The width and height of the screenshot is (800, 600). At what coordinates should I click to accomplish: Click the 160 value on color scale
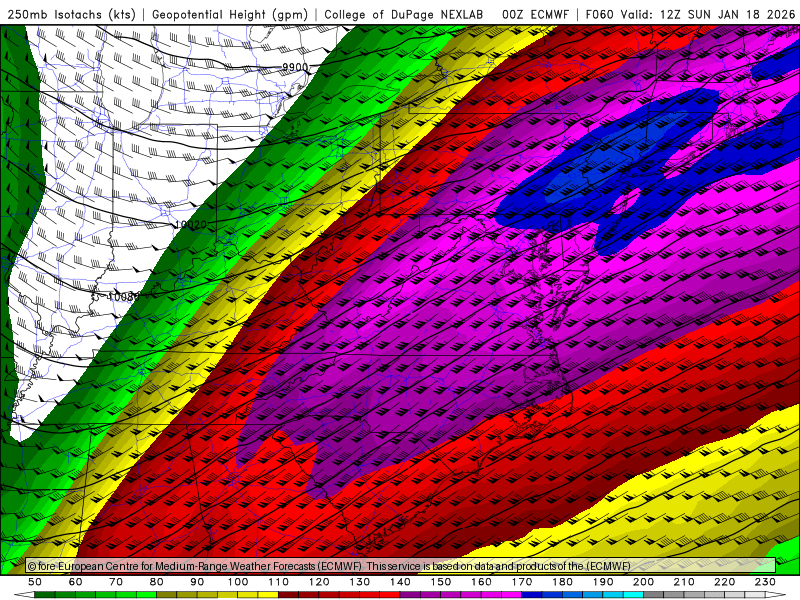point(482,582)
